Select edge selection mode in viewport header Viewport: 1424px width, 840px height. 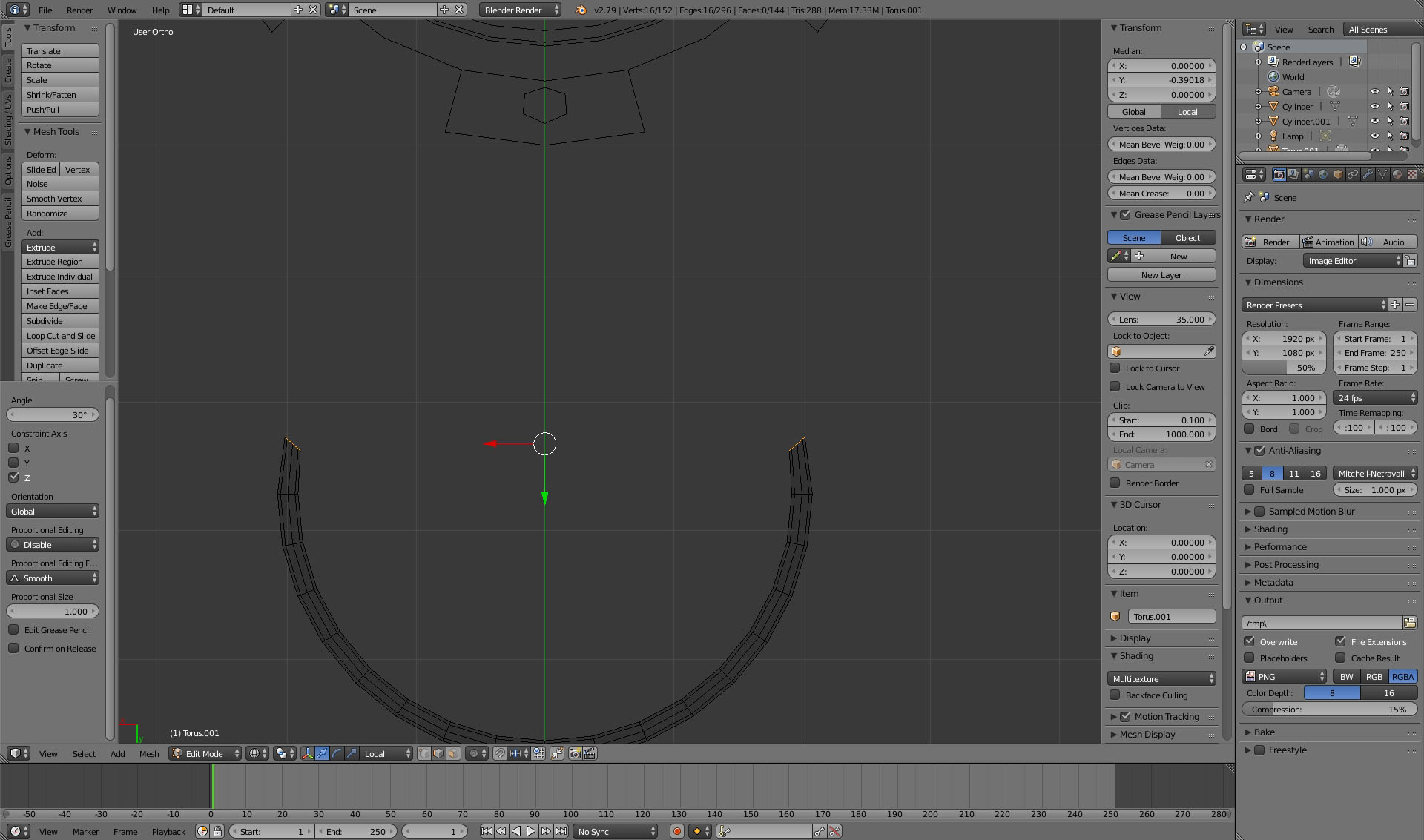438,753
